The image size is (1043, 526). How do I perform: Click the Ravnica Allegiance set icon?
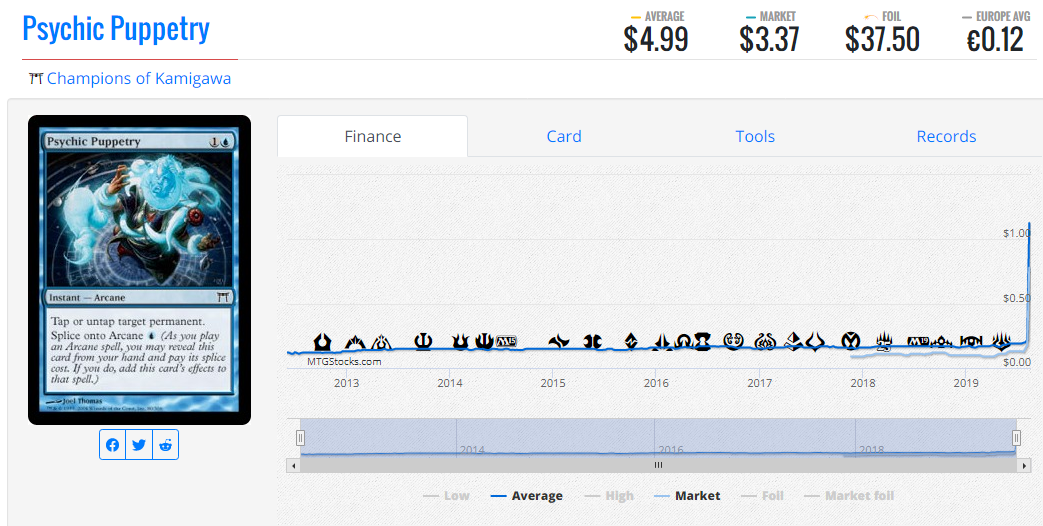[971, 342]
